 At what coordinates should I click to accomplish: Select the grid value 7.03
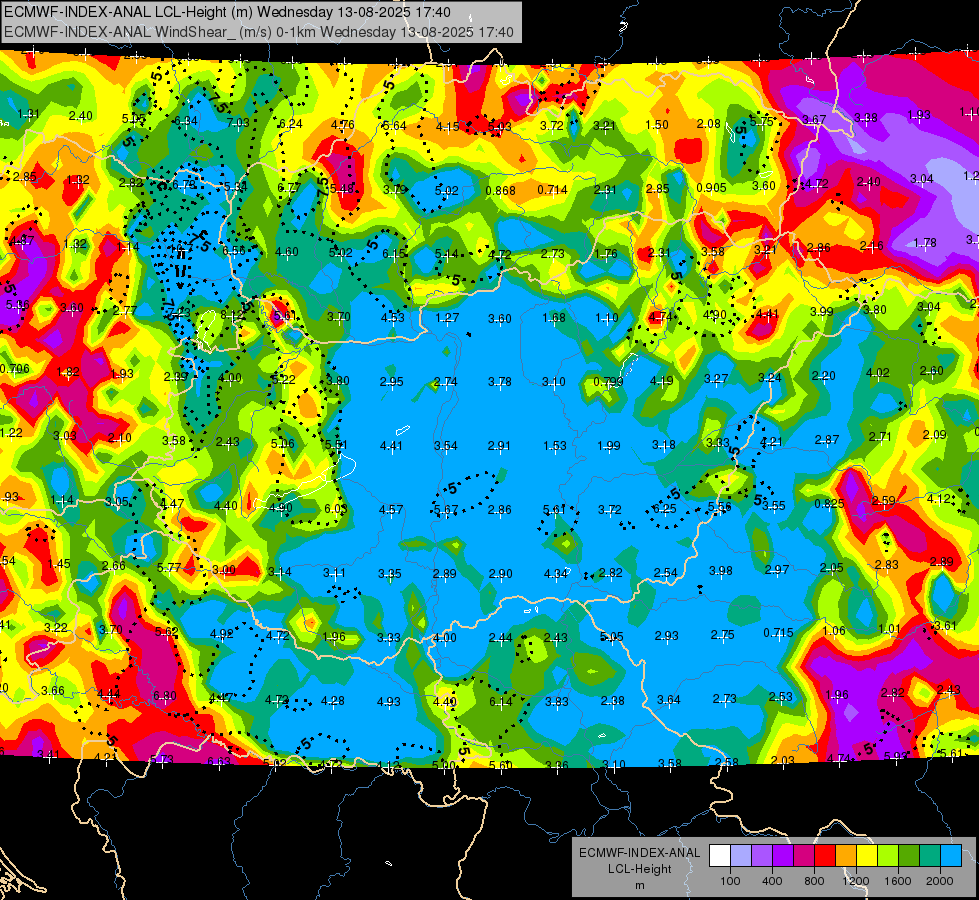click(x=238, y=122)
